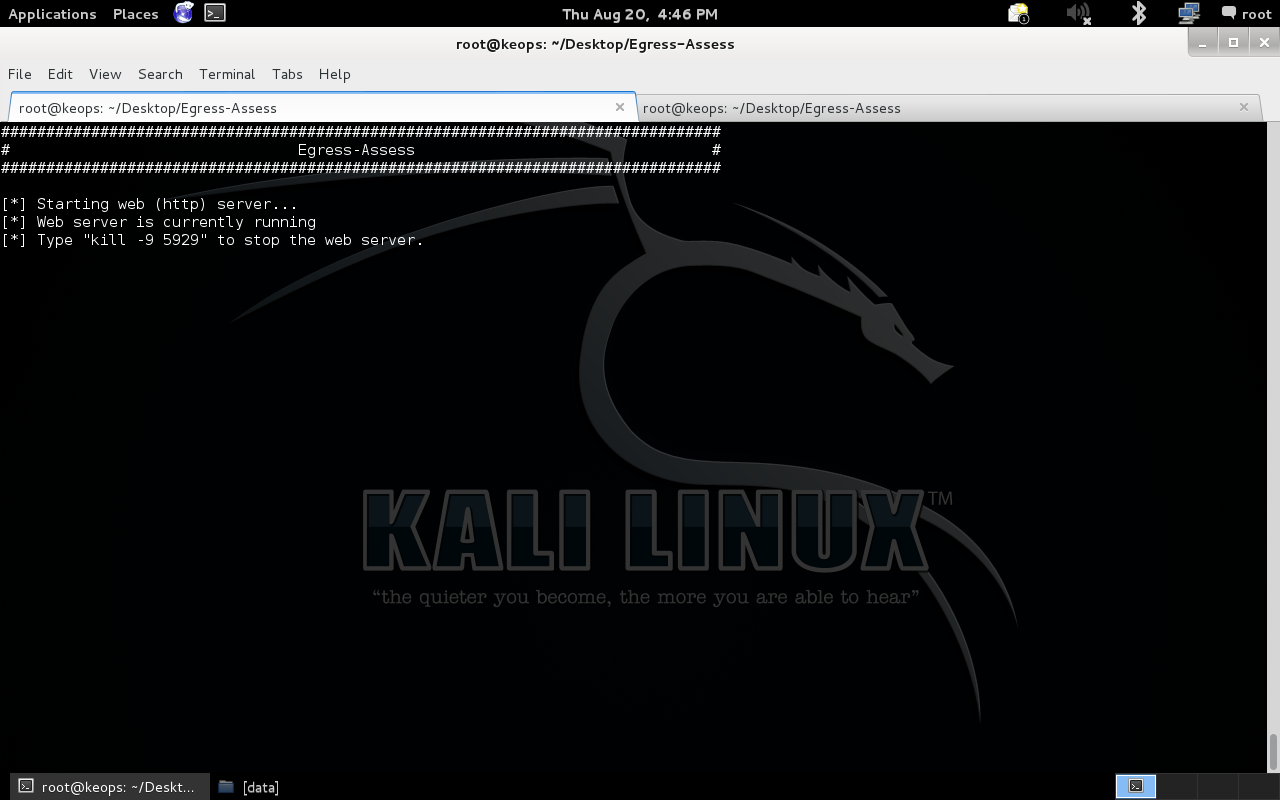Open a new terminal from the panel launcher
Viewport: 1280px width, 800px height.
point(215,13)
